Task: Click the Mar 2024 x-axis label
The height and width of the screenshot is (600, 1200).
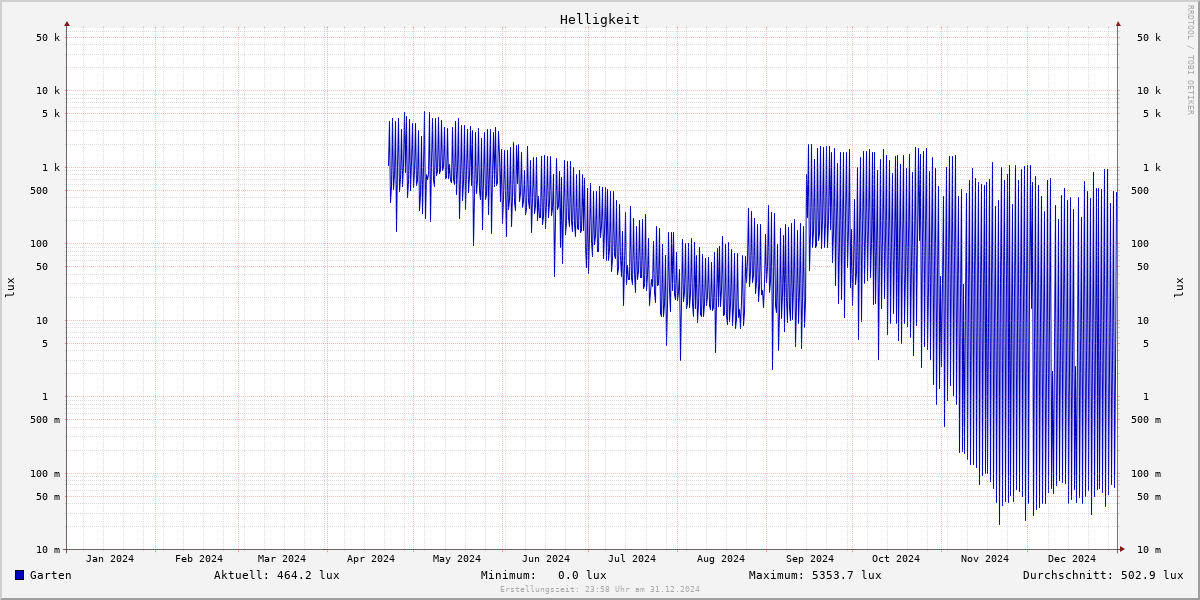Action: click(x=282, y=559)
